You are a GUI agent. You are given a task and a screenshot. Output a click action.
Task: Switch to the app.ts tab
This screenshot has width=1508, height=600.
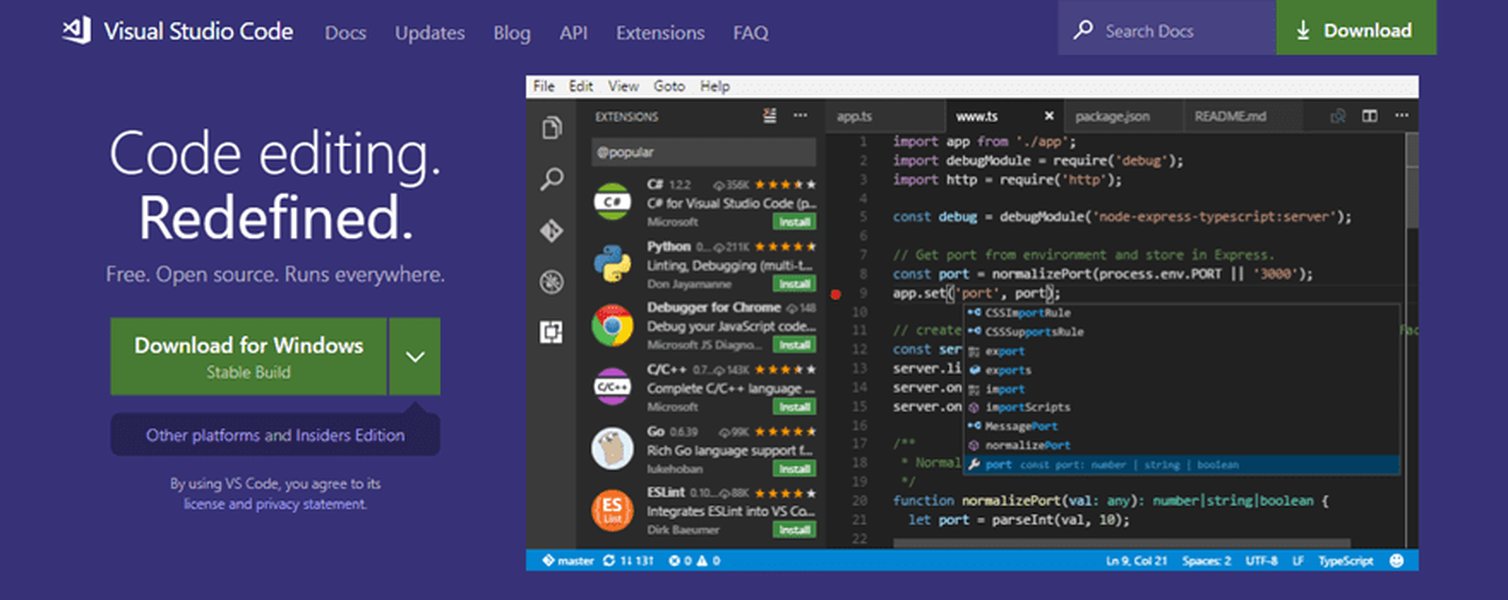[x=884, y=116]
